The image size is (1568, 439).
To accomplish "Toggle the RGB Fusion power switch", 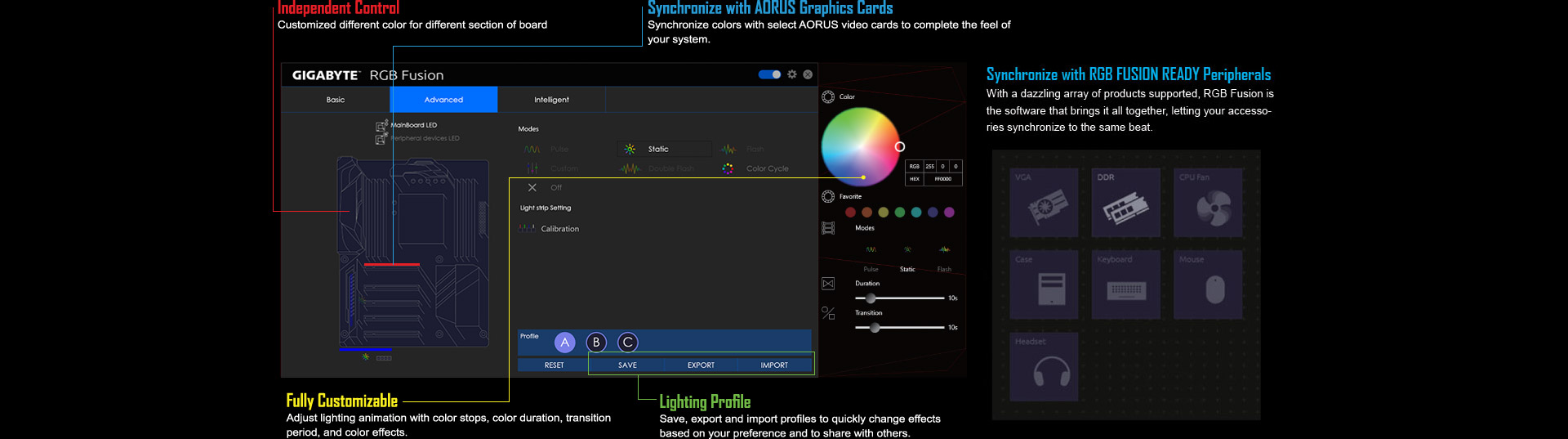I will [769, 74].
